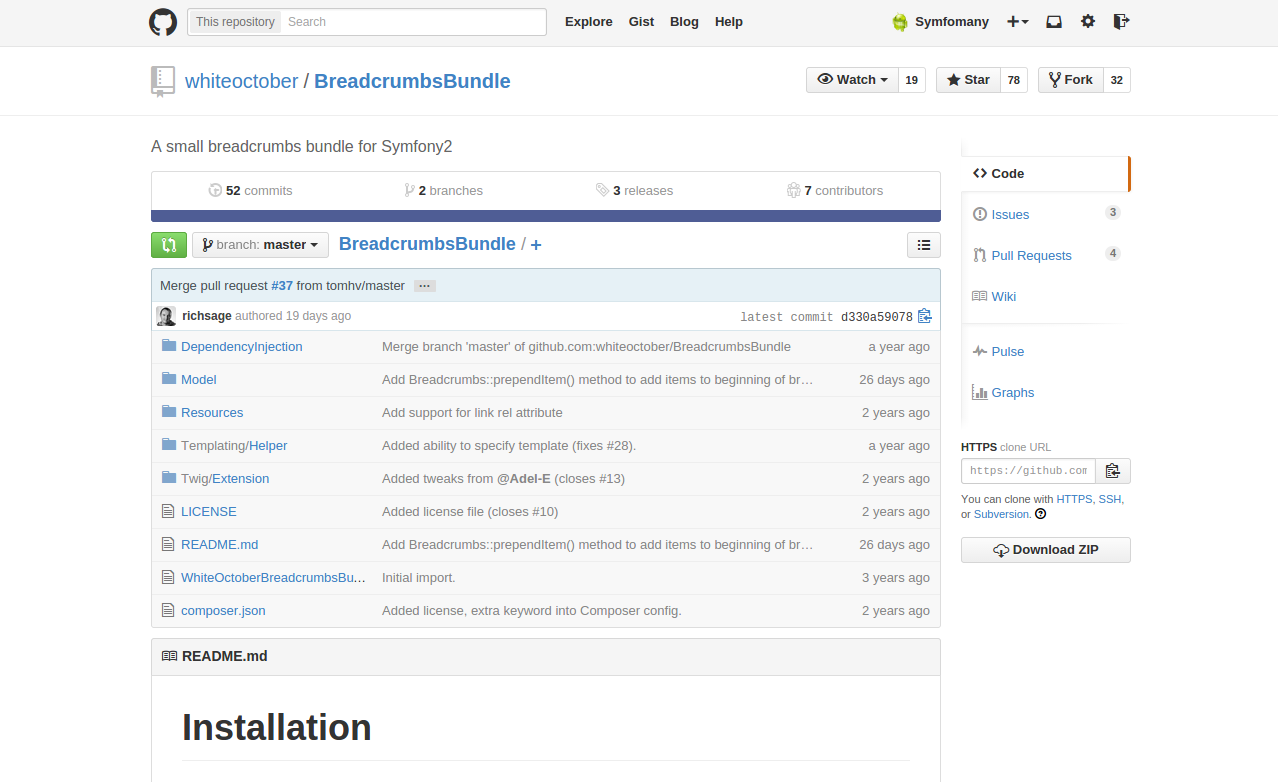Select the HTTPS clone URL field
This screenshot has width=1278, height=782.
pos(1029,471)
